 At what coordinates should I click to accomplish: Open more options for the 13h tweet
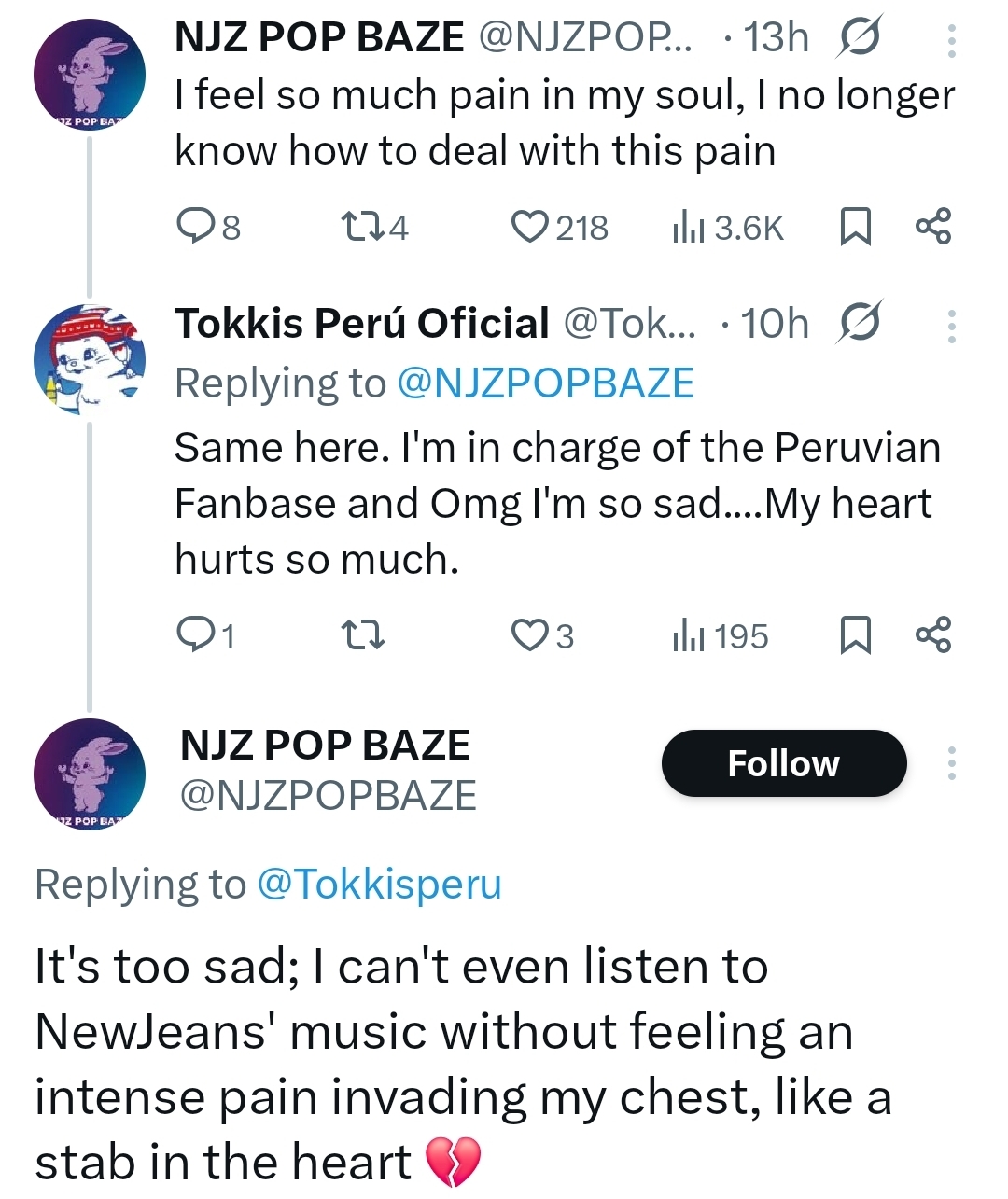[951, 40]
